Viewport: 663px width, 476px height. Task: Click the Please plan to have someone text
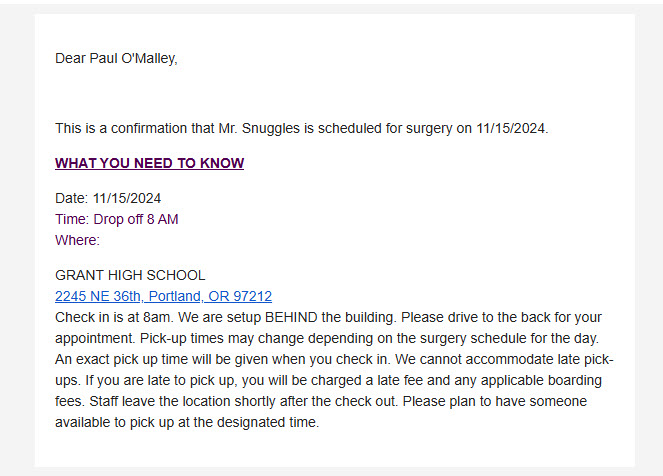coord(495,401)
